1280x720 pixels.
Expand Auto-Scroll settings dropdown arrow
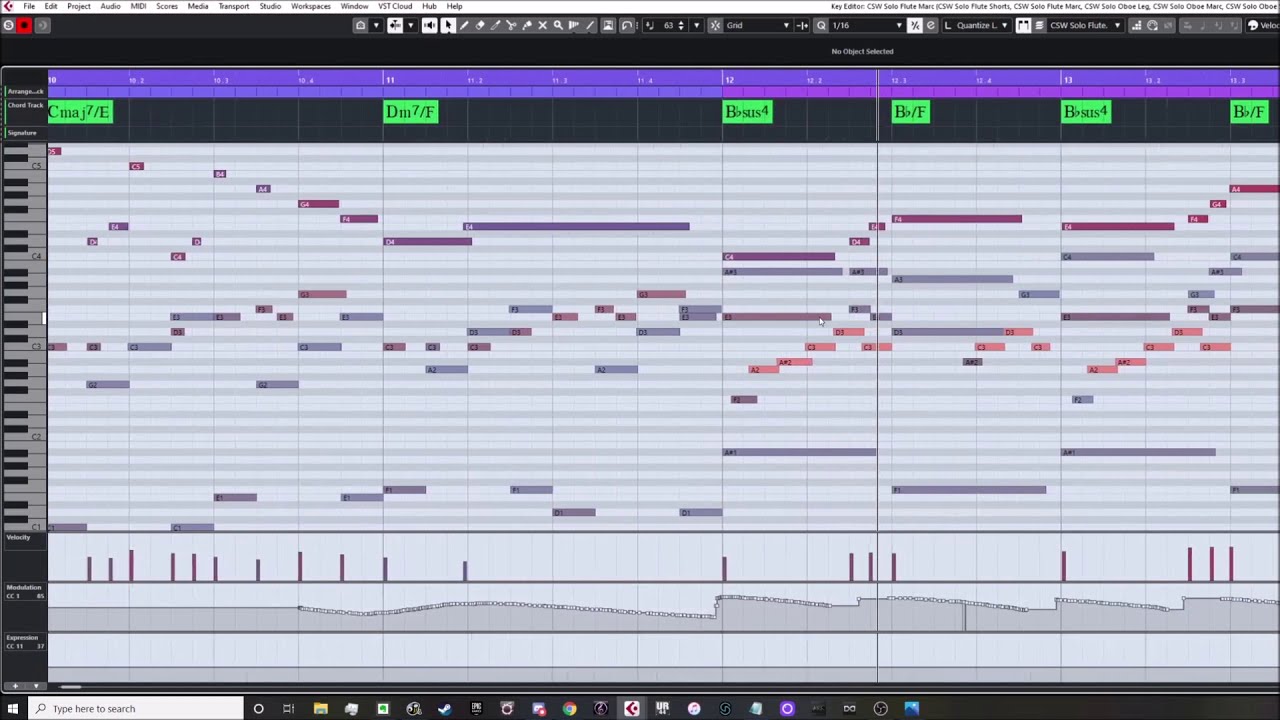tap(411, 25)
